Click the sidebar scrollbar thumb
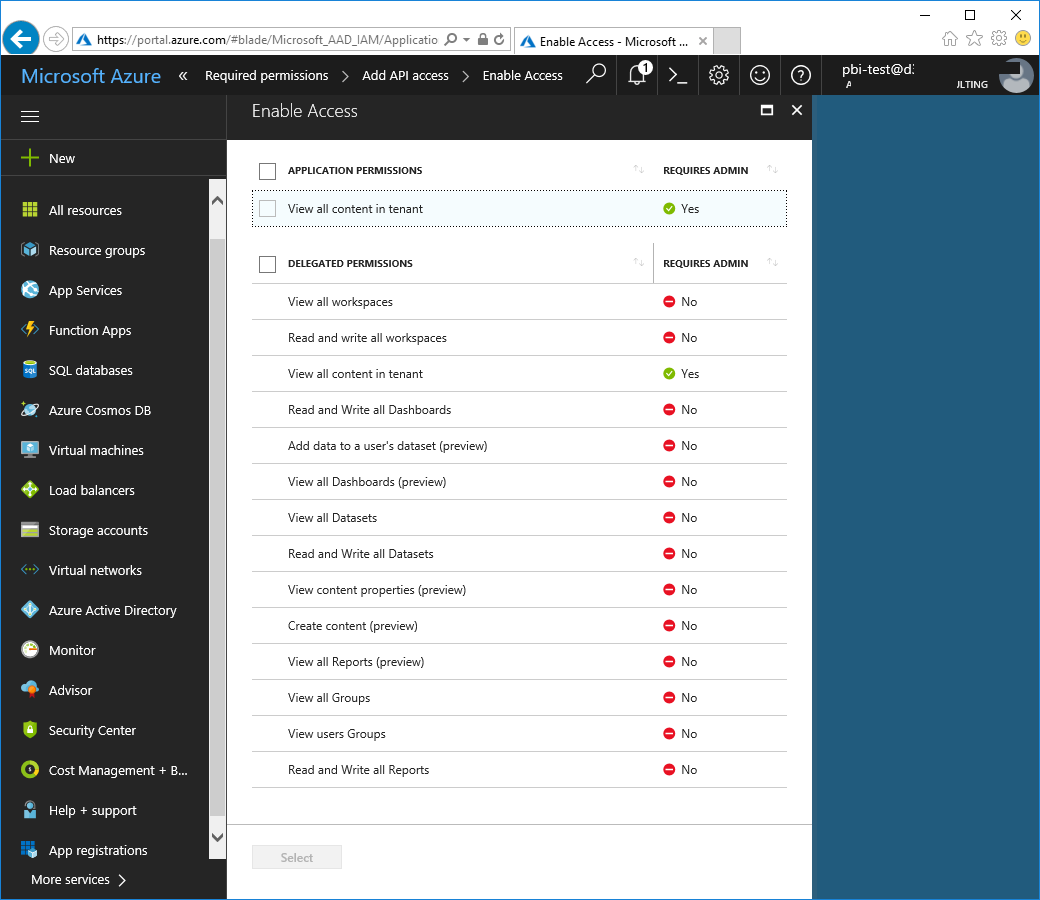 [217, 527]
